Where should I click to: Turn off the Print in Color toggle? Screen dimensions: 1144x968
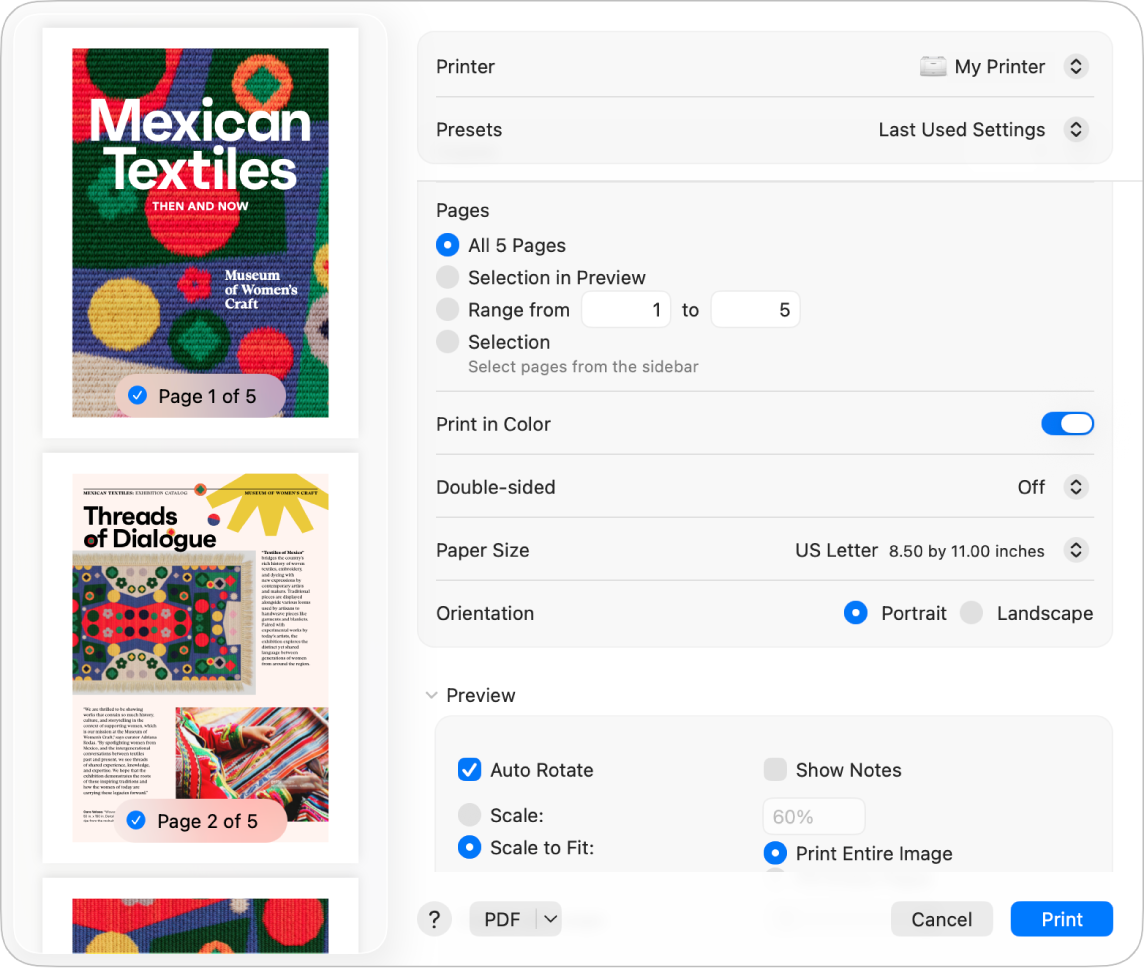click(x=1067, y=423)
